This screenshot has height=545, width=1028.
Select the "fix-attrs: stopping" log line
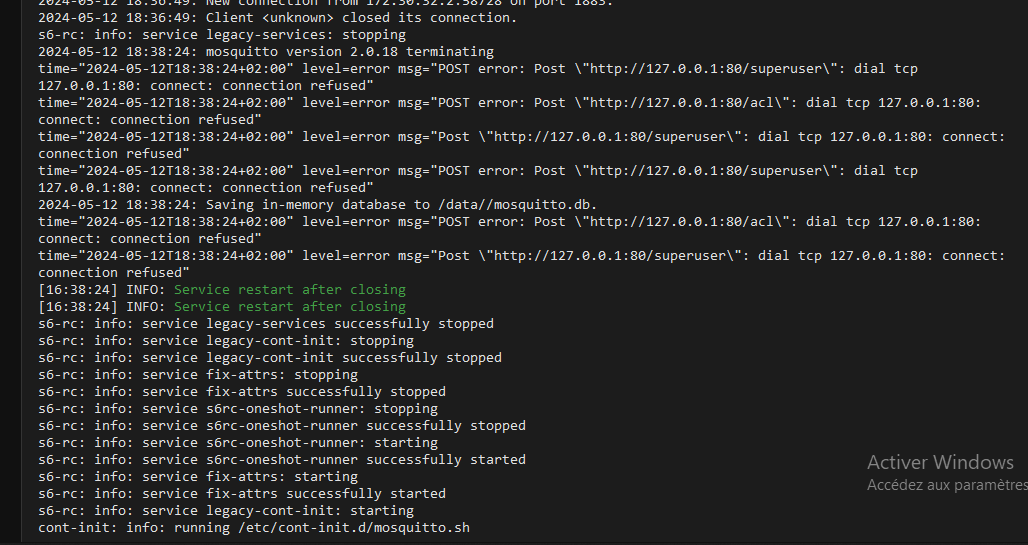pos(198,374)
